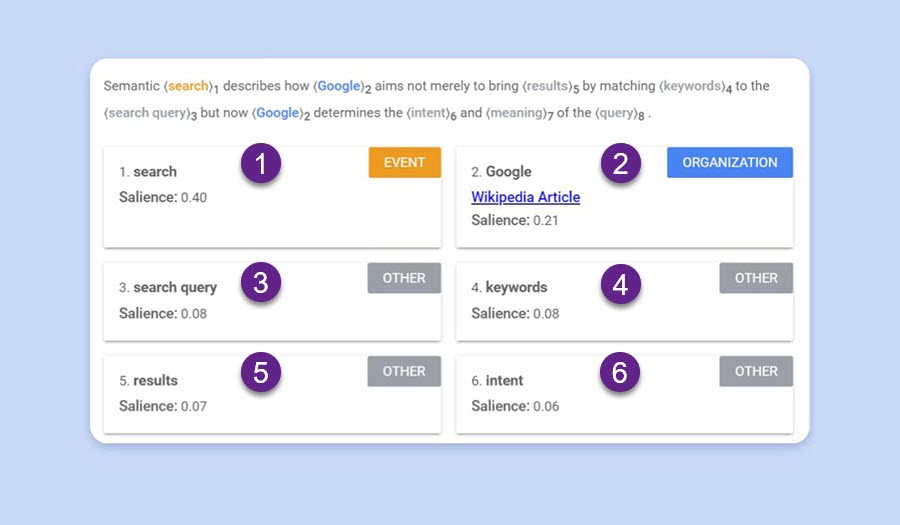Screen dimensions: 900x525
Task: Click the highlighted 'keywords' entity in the sentence
Action: pos(691,86)
